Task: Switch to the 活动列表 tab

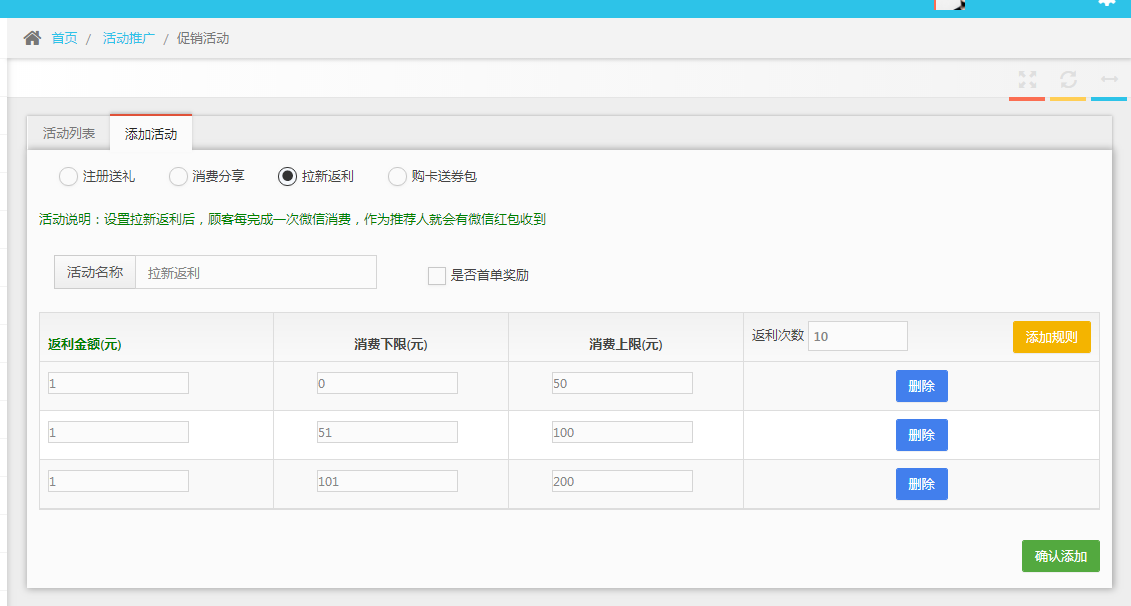Action: click(x=69, y=133)
